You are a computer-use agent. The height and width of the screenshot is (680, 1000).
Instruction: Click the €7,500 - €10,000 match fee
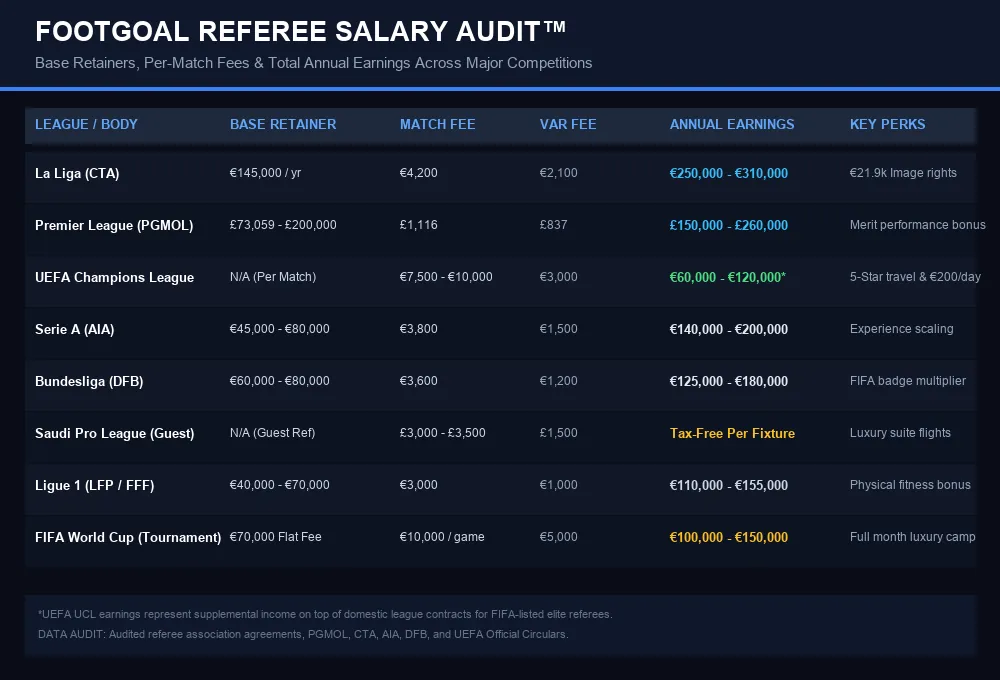[x=446, y=277]
